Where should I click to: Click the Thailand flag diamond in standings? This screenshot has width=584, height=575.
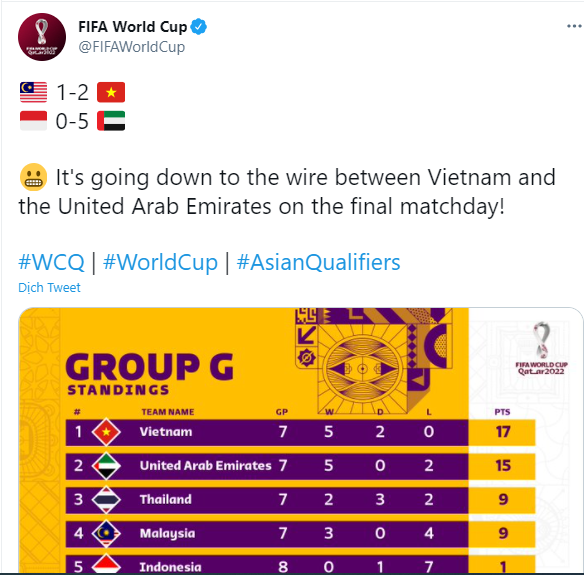107,500
